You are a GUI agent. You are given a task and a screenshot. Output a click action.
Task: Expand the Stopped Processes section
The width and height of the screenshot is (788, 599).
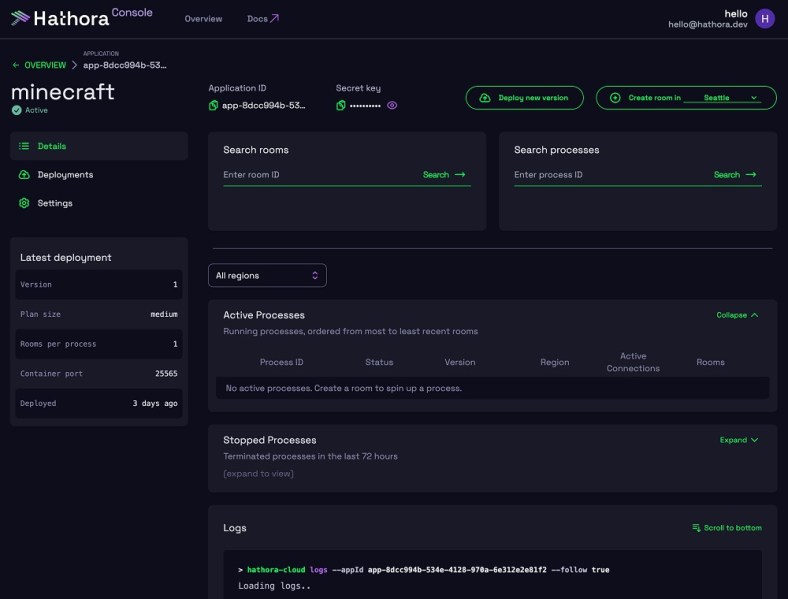click(739, 440)
